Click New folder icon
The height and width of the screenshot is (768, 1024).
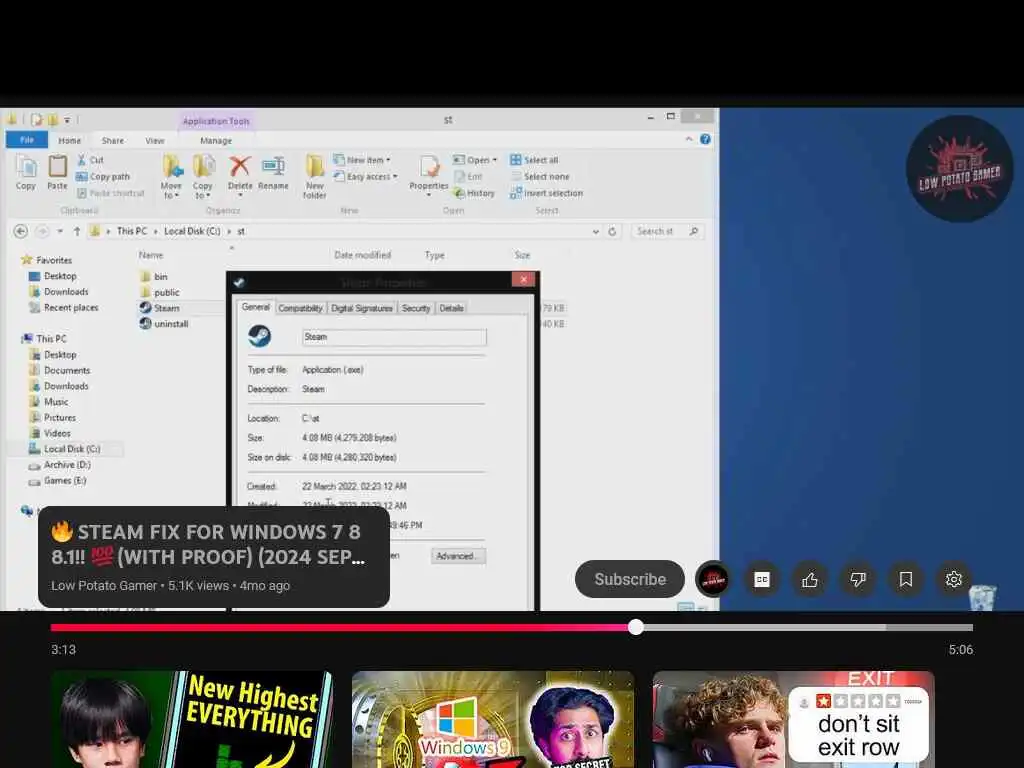coord(315,177)
